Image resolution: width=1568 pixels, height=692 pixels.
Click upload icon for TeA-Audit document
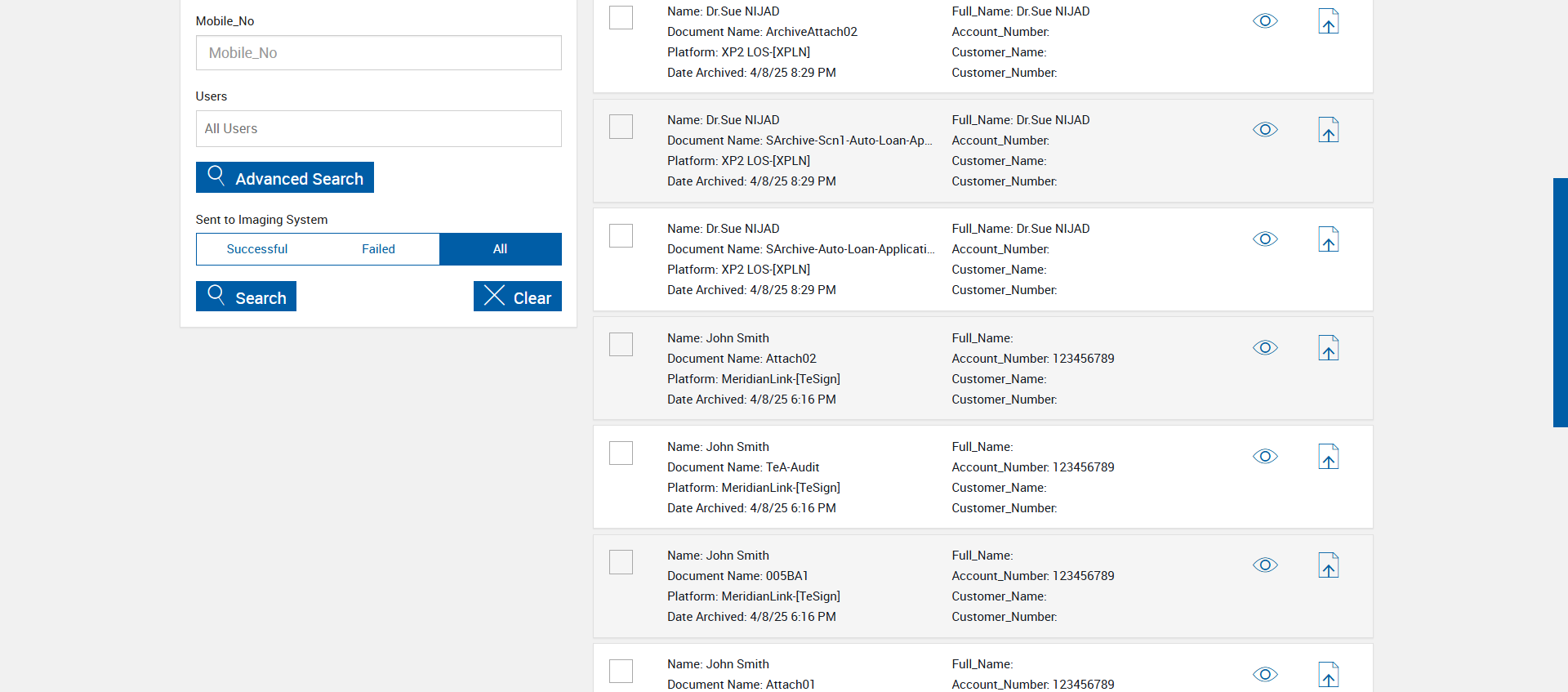pos(1329,457)
